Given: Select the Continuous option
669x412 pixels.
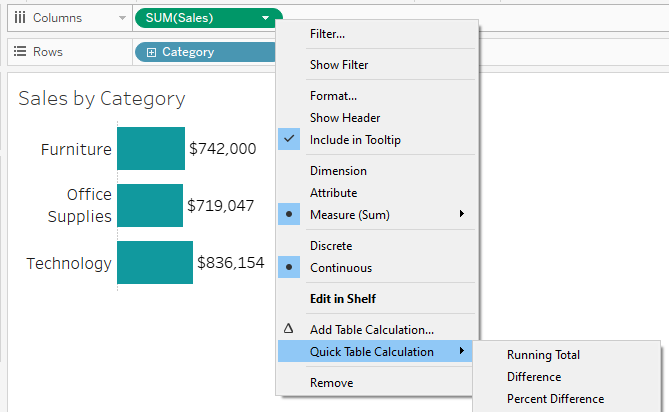Looking at the screenshot, I should pos(340,268).
